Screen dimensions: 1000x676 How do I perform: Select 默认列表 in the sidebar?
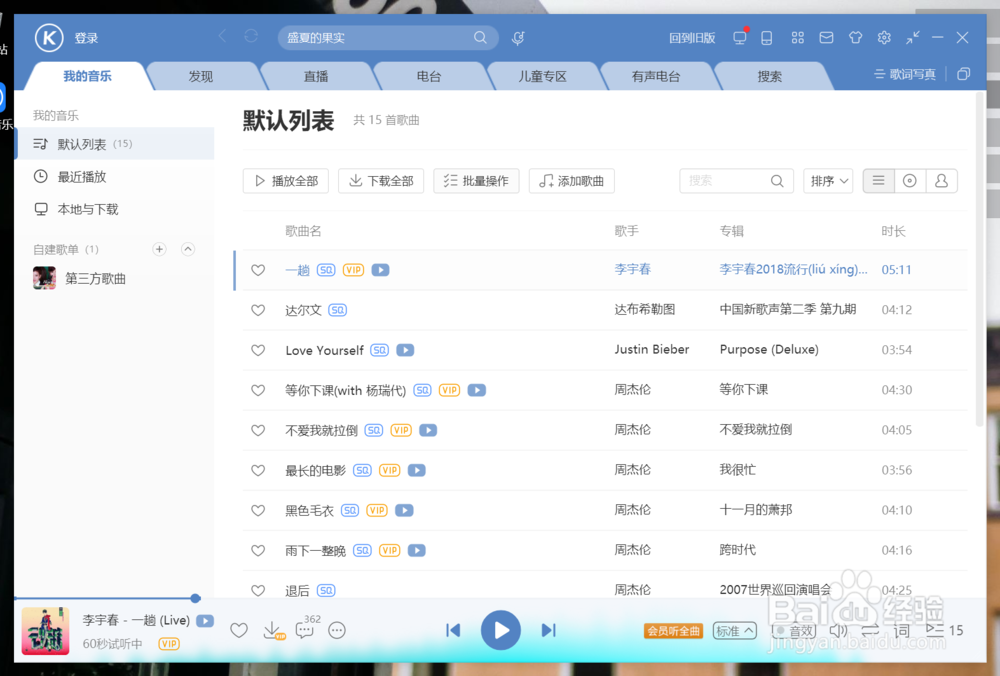(x=115, y=143)
